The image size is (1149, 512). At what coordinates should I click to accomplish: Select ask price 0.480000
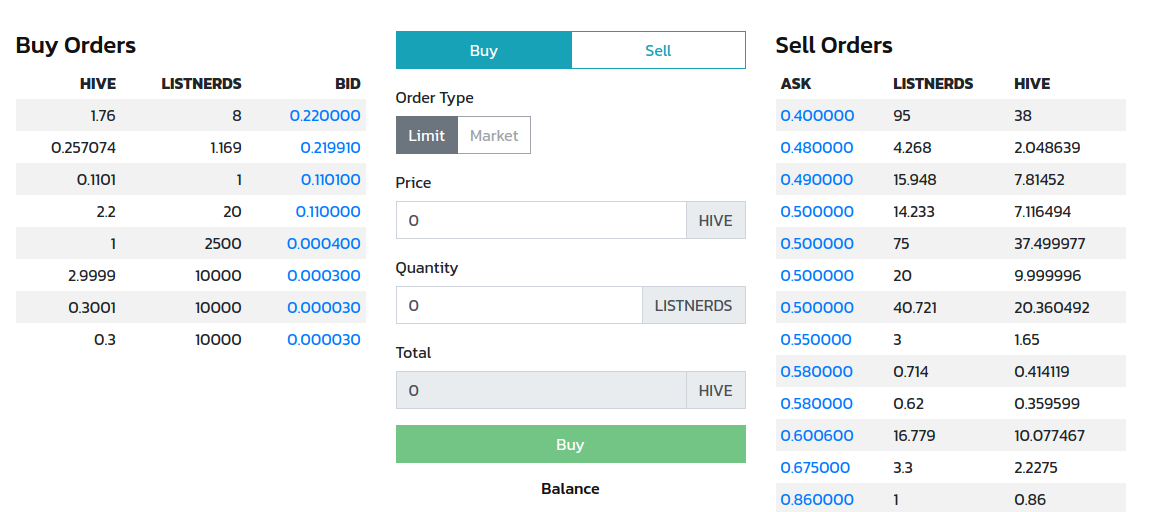tap(817, 148)
